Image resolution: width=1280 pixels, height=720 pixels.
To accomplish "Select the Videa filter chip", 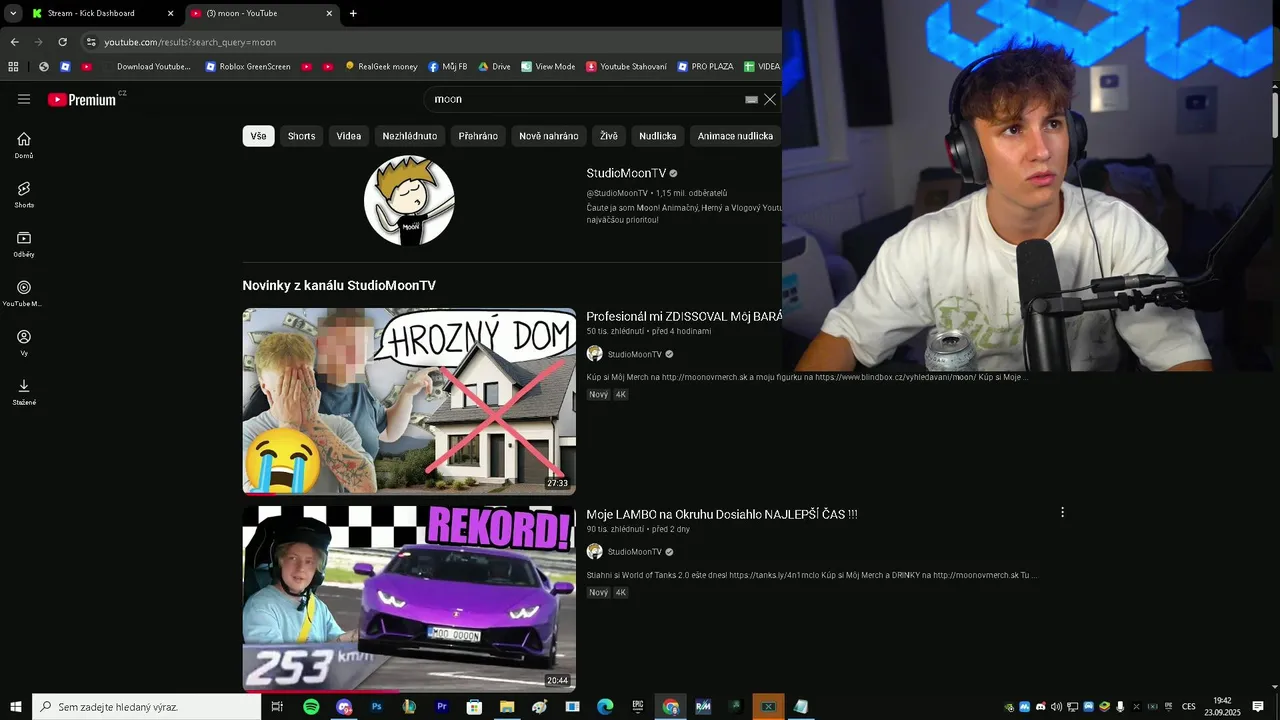I will (x=349, y=136).
